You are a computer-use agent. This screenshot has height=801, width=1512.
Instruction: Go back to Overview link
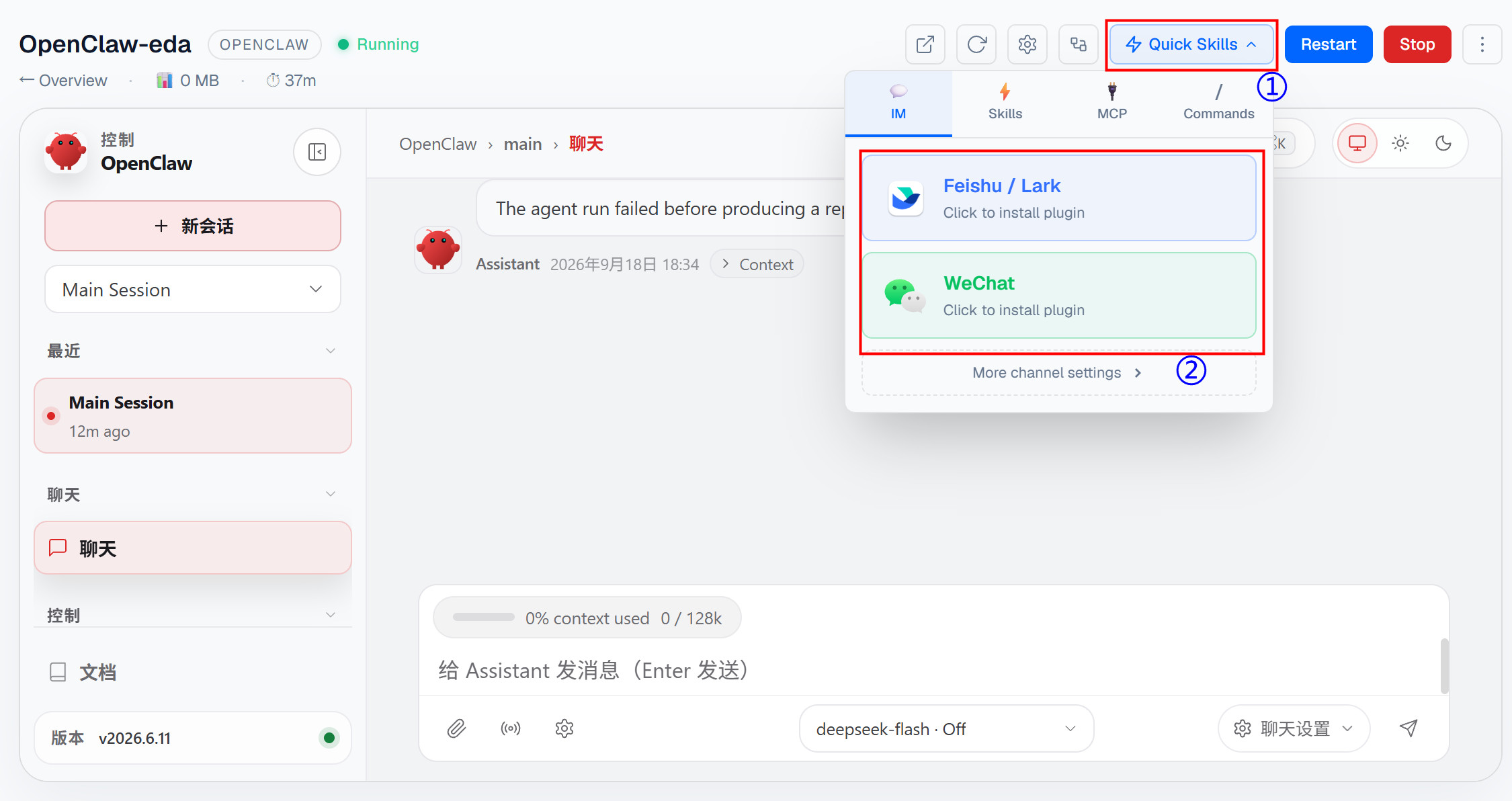[x=63, y=81]
